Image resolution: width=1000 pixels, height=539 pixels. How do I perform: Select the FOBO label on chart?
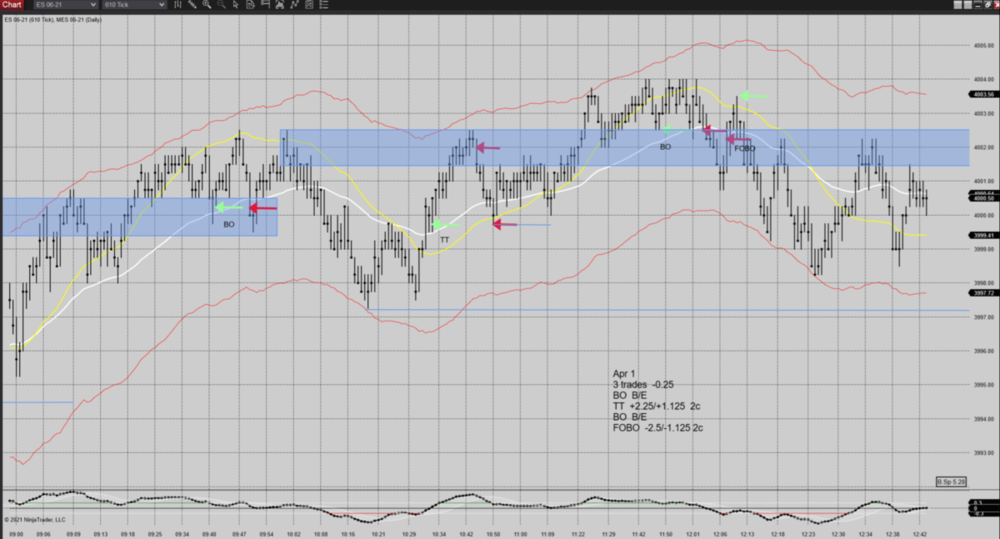click(x=745, y=148)
